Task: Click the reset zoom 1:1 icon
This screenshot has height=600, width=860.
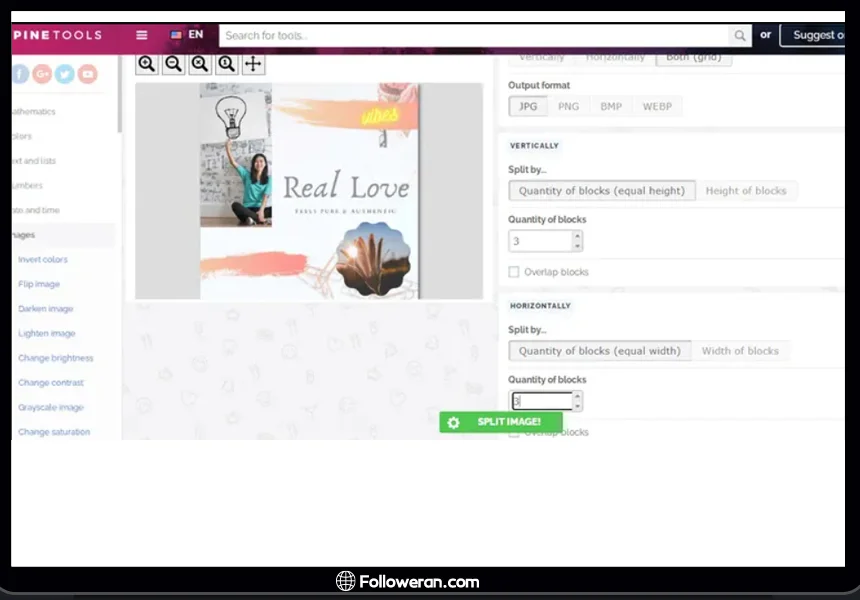Action: pos(226,64)
